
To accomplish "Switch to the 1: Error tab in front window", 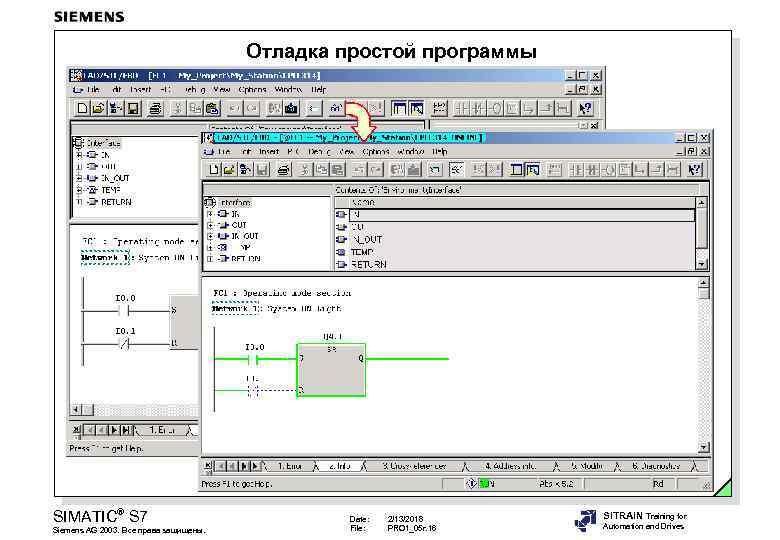I will pyautogui.click(x=290, y=466).
